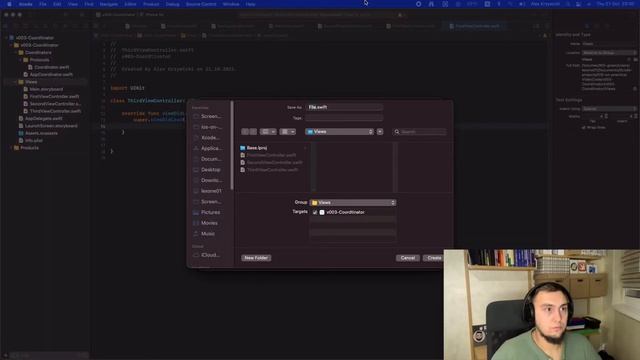
Task: Open the File menu
Action: click(x=42, y=4)
